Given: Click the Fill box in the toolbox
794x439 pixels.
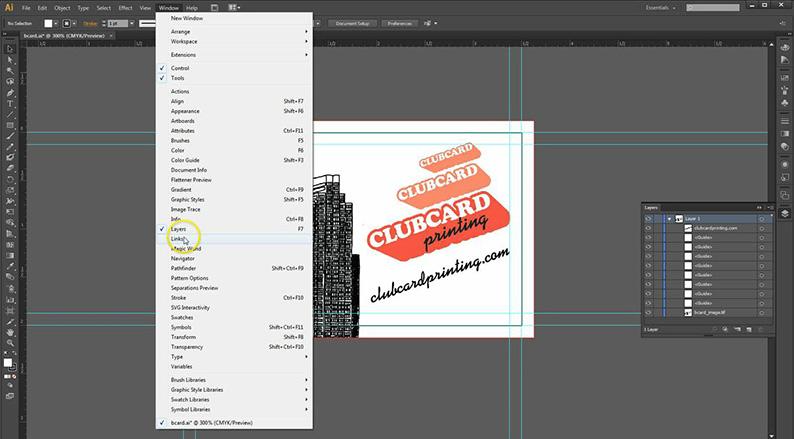Looking at the screenshot, I should pyautogui.click(x=8, y=363).
